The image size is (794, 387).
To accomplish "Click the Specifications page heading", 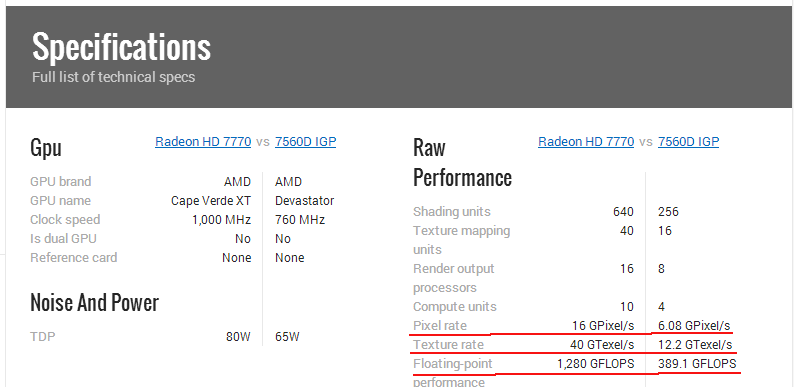I will tap(122, 47).
